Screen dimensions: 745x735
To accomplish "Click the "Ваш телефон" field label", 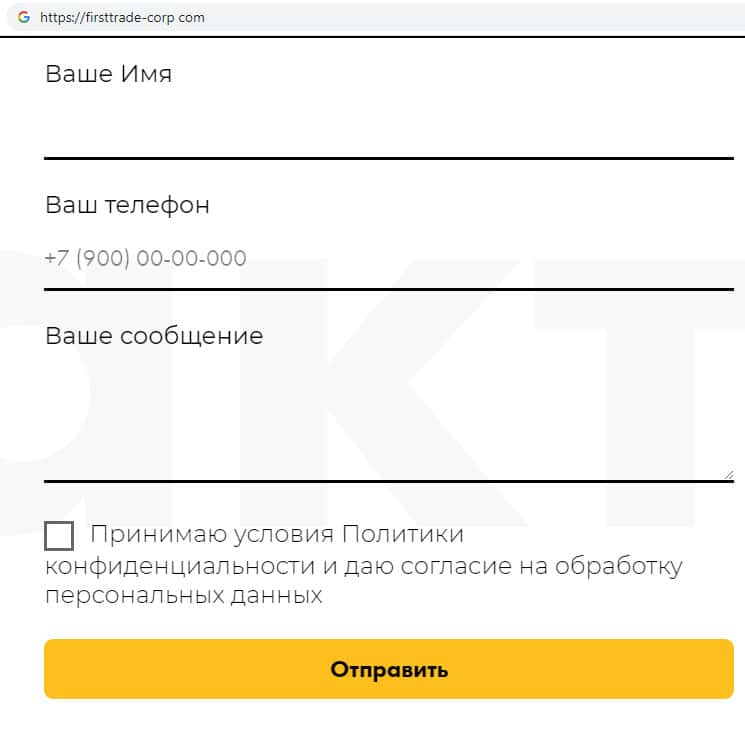I will (127, 205).
